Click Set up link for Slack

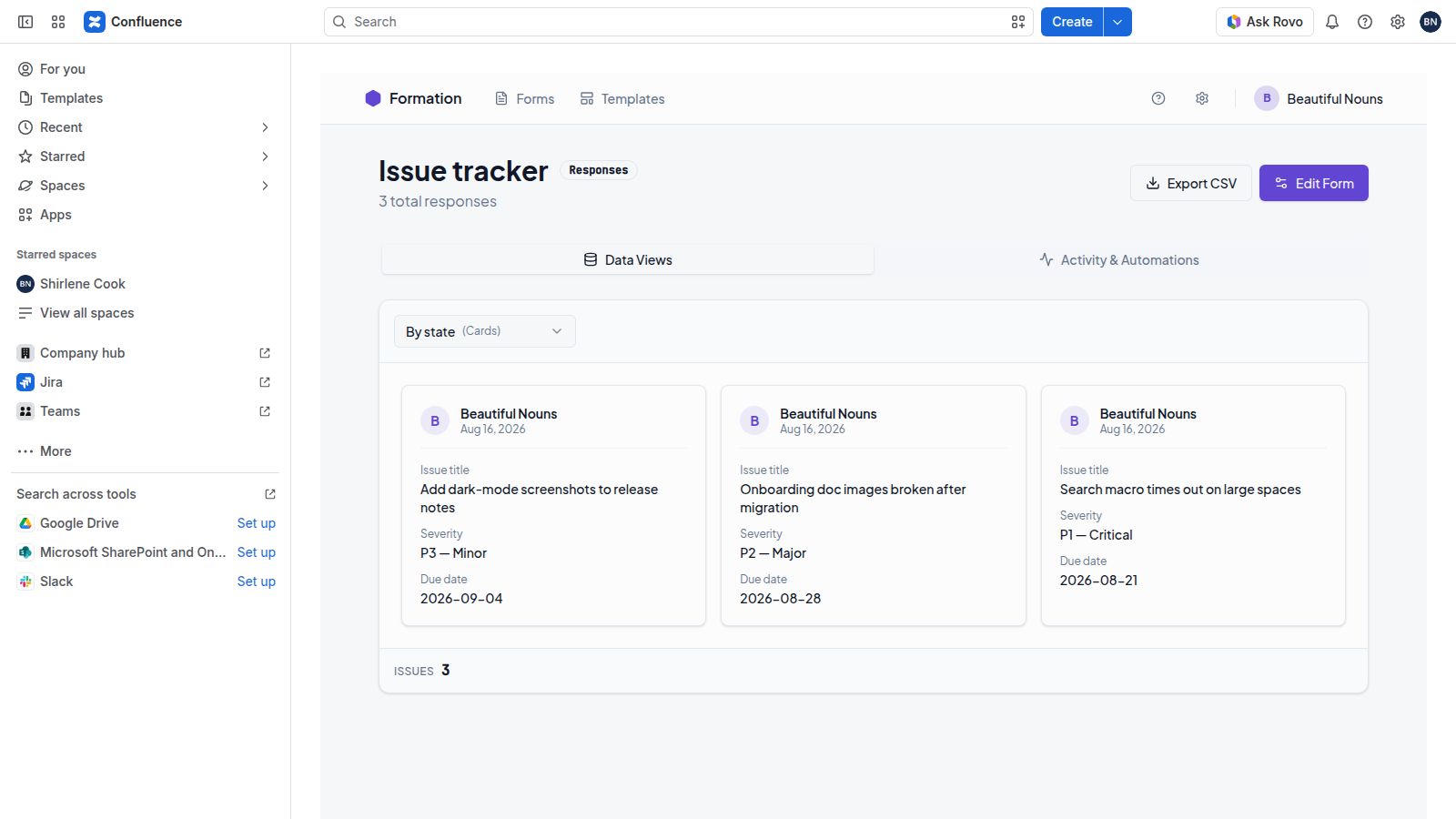click(x=257, y=581)
